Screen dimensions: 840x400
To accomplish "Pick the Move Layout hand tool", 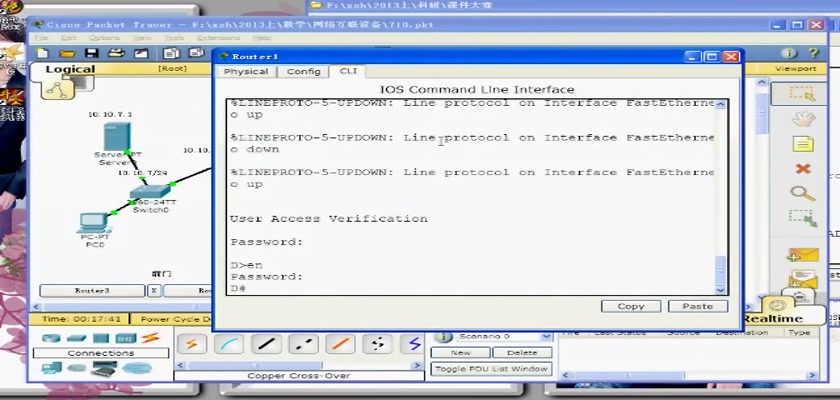I will [802, 119].
